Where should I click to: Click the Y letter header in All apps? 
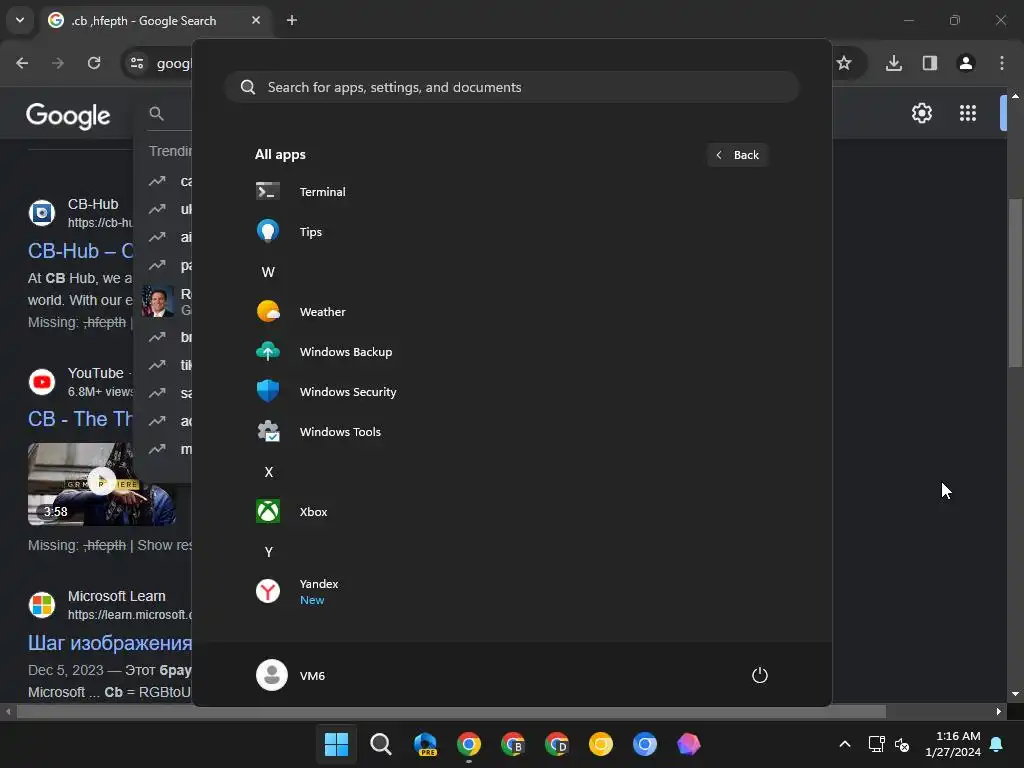click(268, 552)
